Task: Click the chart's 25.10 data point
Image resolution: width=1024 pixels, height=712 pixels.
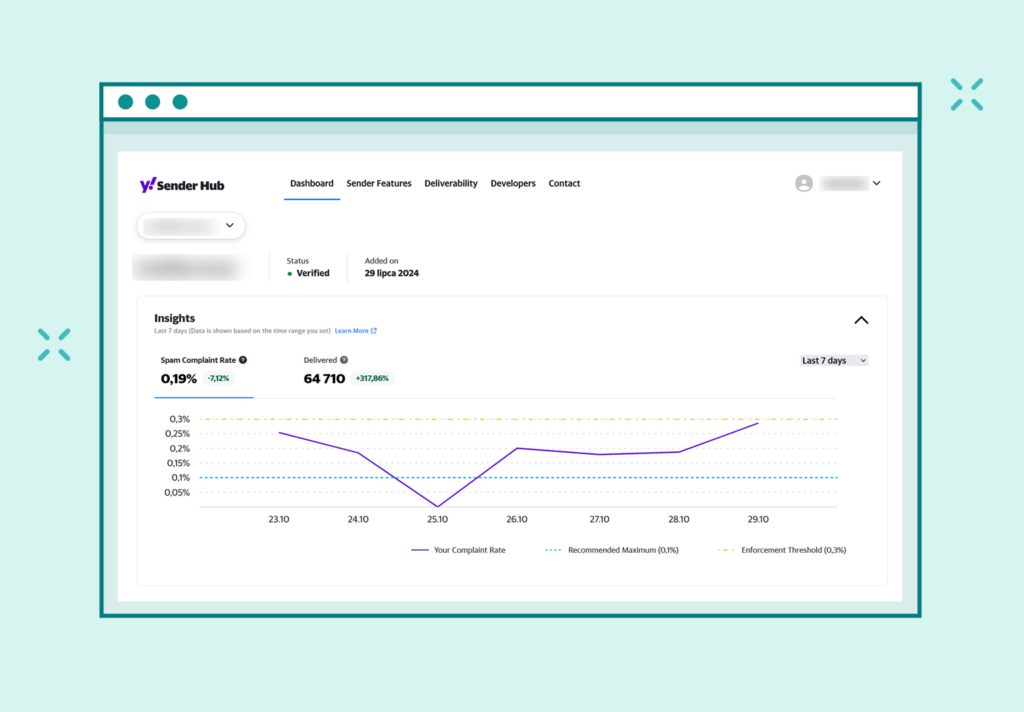Action: tap(437, 505)
